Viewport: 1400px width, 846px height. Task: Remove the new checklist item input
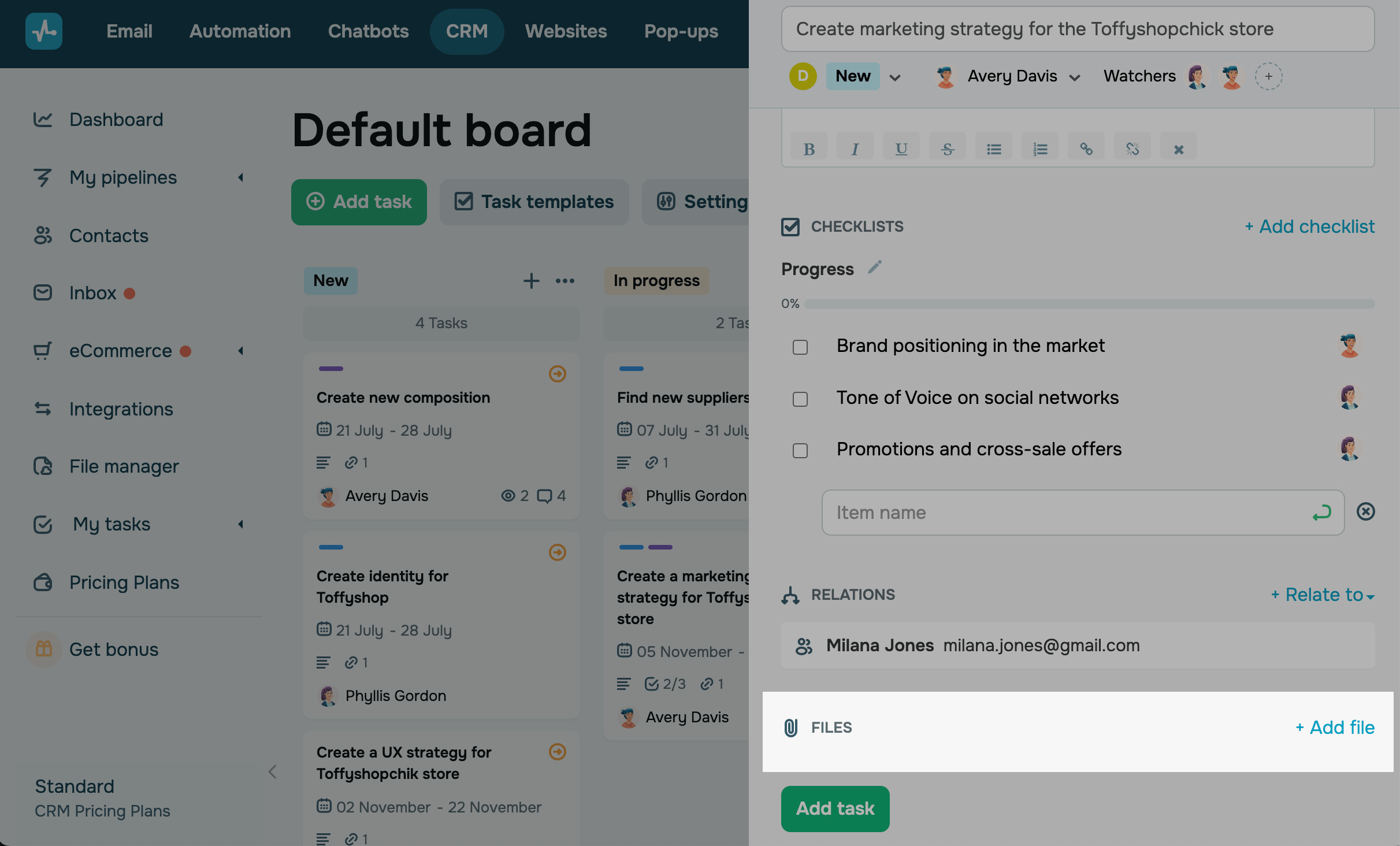point(1365,511)
